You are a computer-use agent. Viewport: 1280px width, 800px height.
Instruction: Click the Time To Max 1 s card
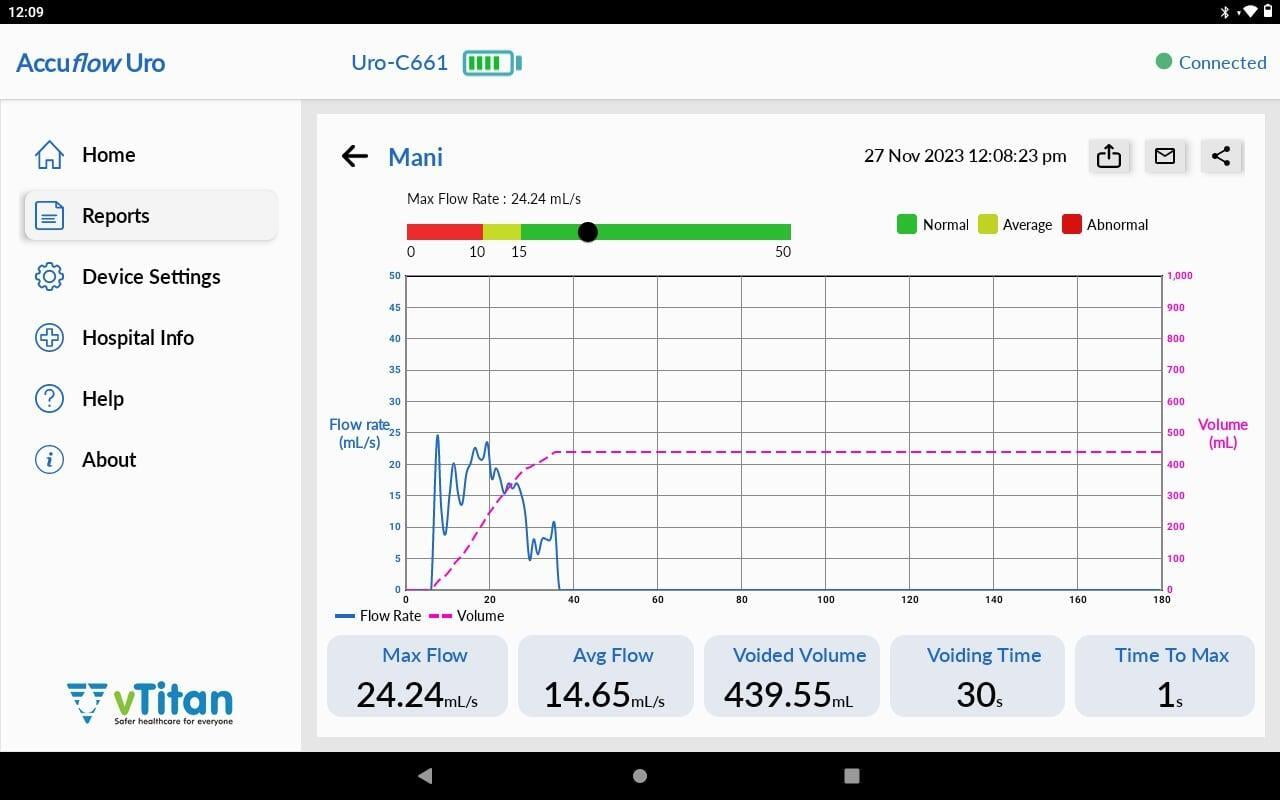point(1165,676)
